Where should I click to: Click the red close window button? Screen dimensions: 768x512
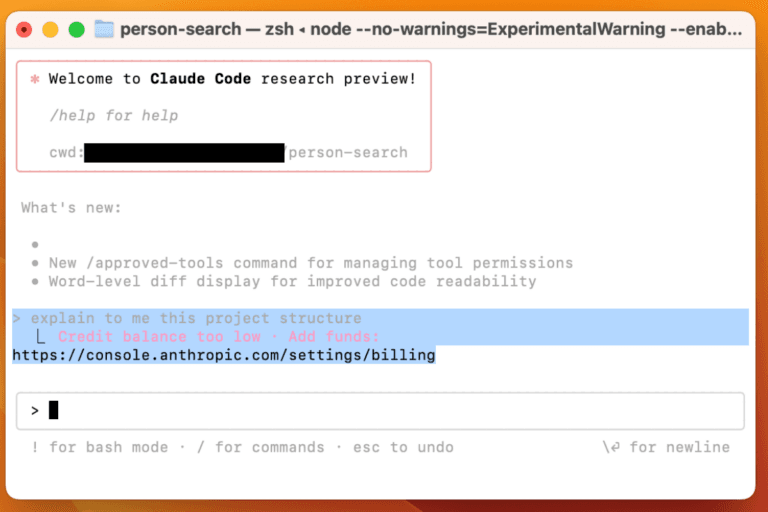click(x=24, y=30)
